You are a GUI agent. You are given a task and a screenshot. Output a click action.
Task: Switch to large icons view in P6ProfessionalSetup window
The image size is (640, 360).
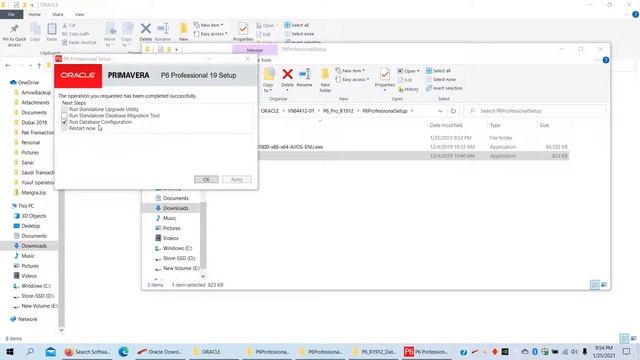[604, 284]
